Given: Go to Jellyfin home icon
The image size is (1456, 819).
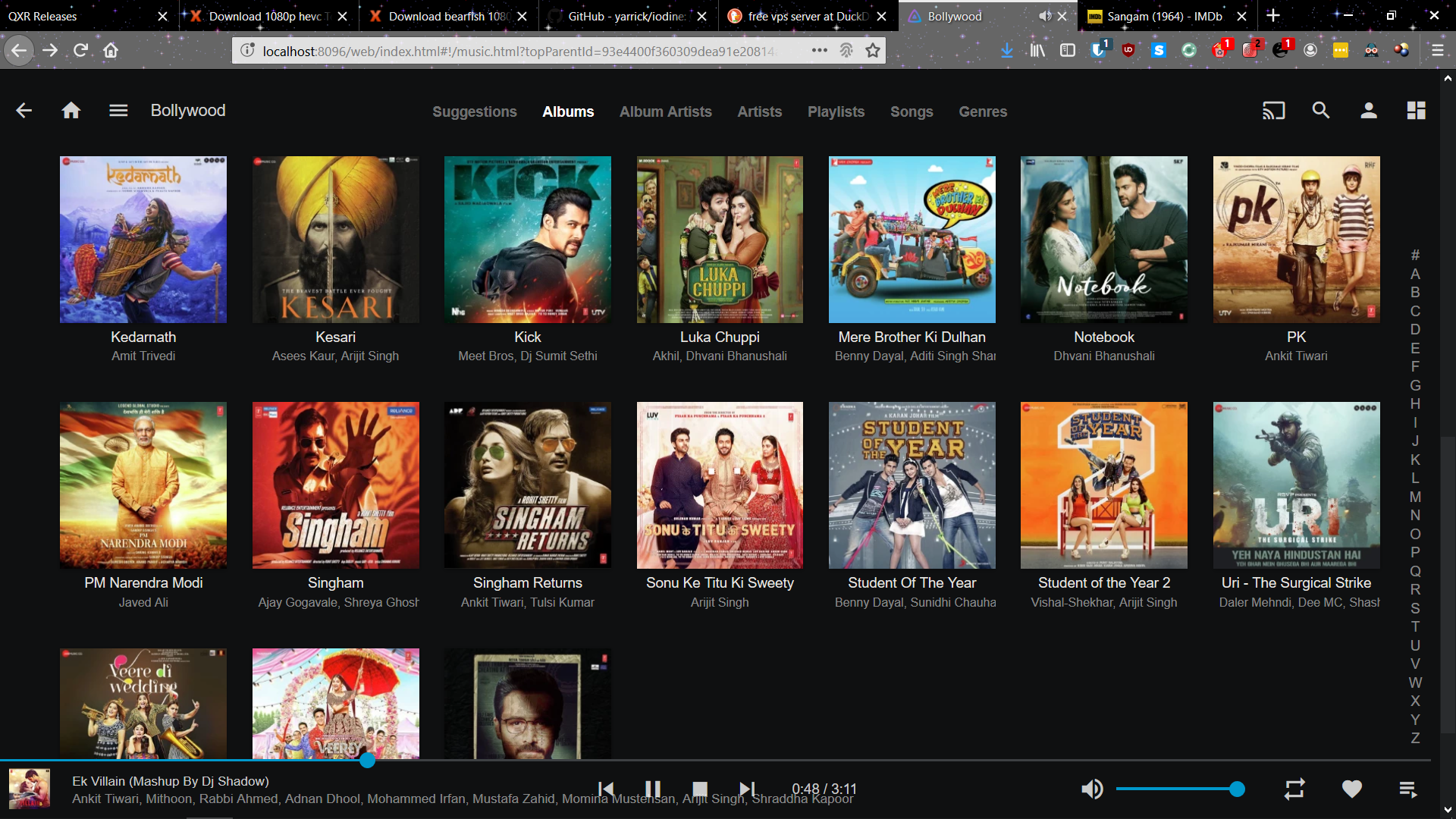Looking at the screenshot, I should coord(71,111).
